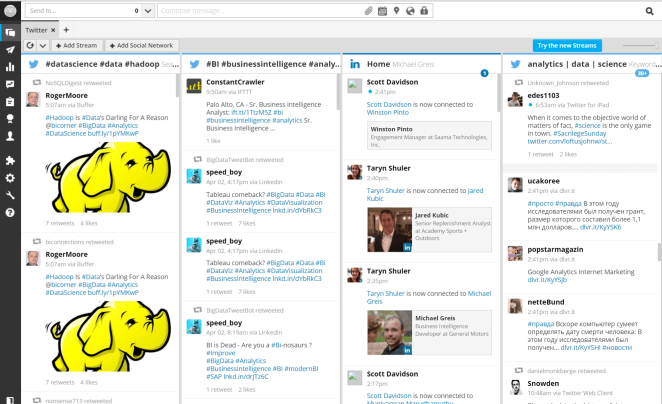Screen dimensions: 662x404
Task: Open the Winston Pinto profile card
Action: (429, 136)
